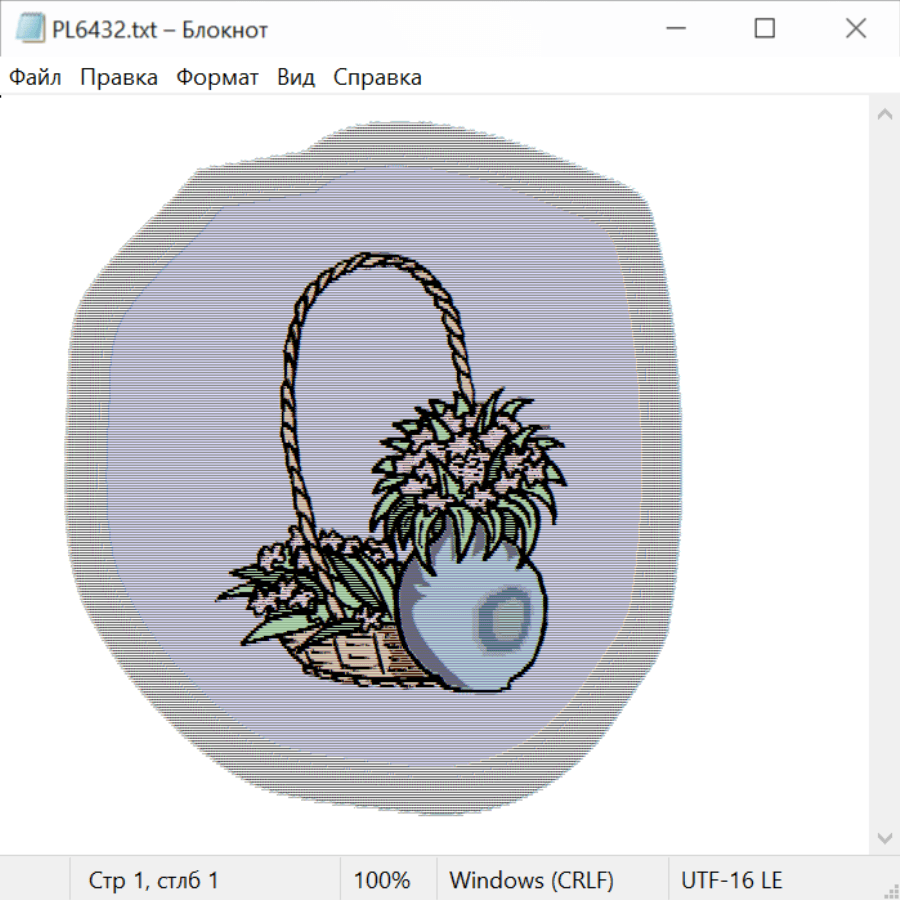Open the Файл menu

pyautogui.click(x=36, y=78)
